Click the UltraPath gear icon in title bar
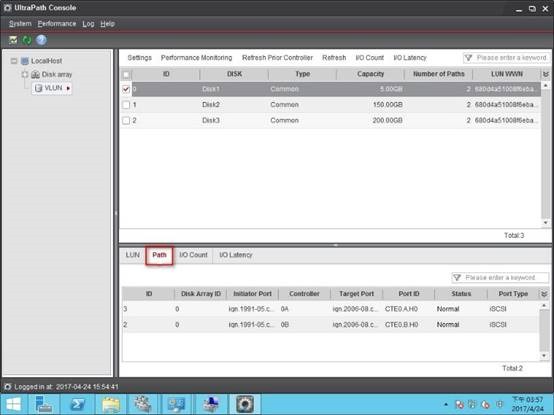The height and width of the screenshot is (415, 554). click(7, 8)
